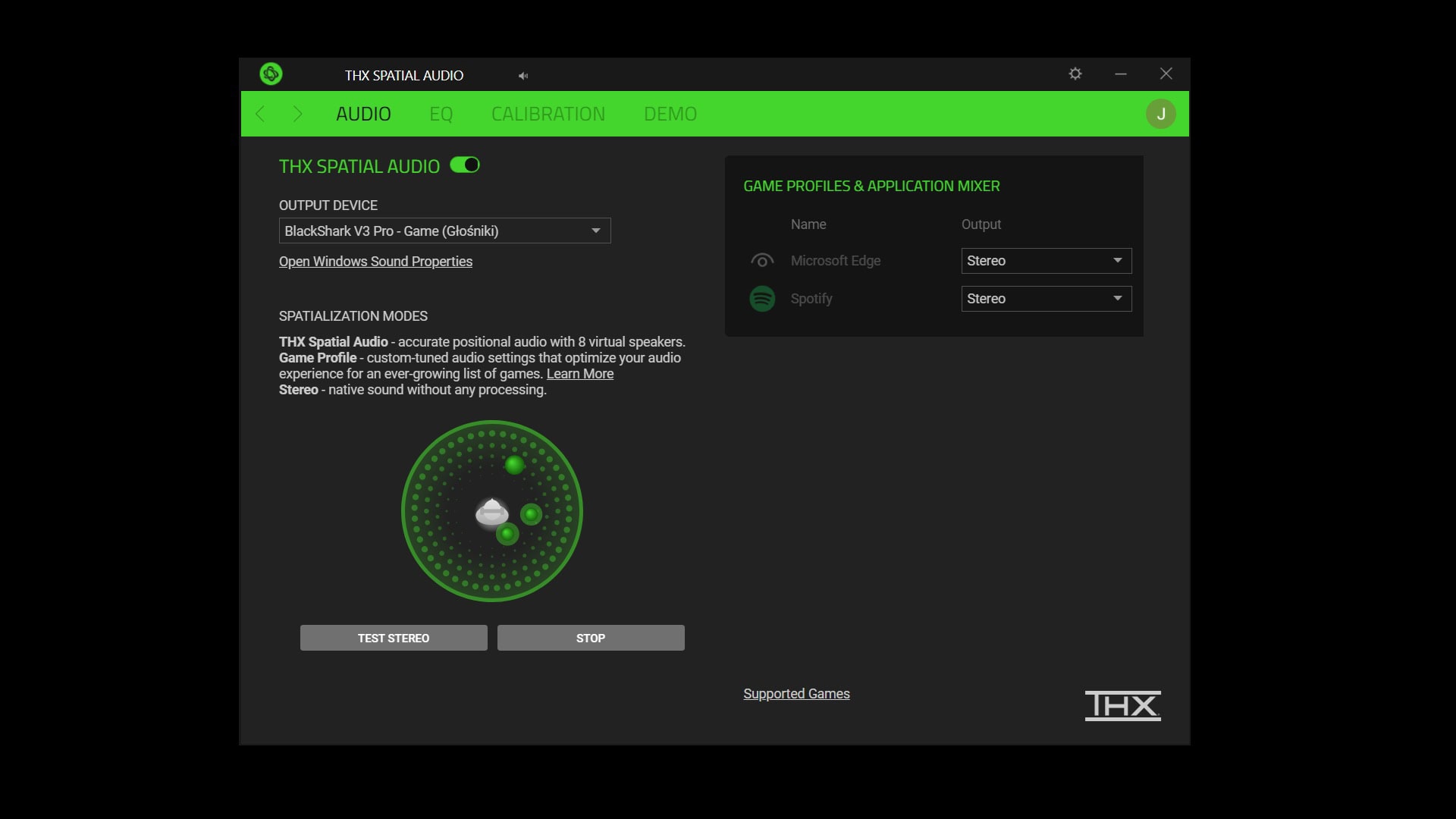Viewport: 1456px width, 819px height.
Task: Click the Spotify app icon
Action: point(762,299)
